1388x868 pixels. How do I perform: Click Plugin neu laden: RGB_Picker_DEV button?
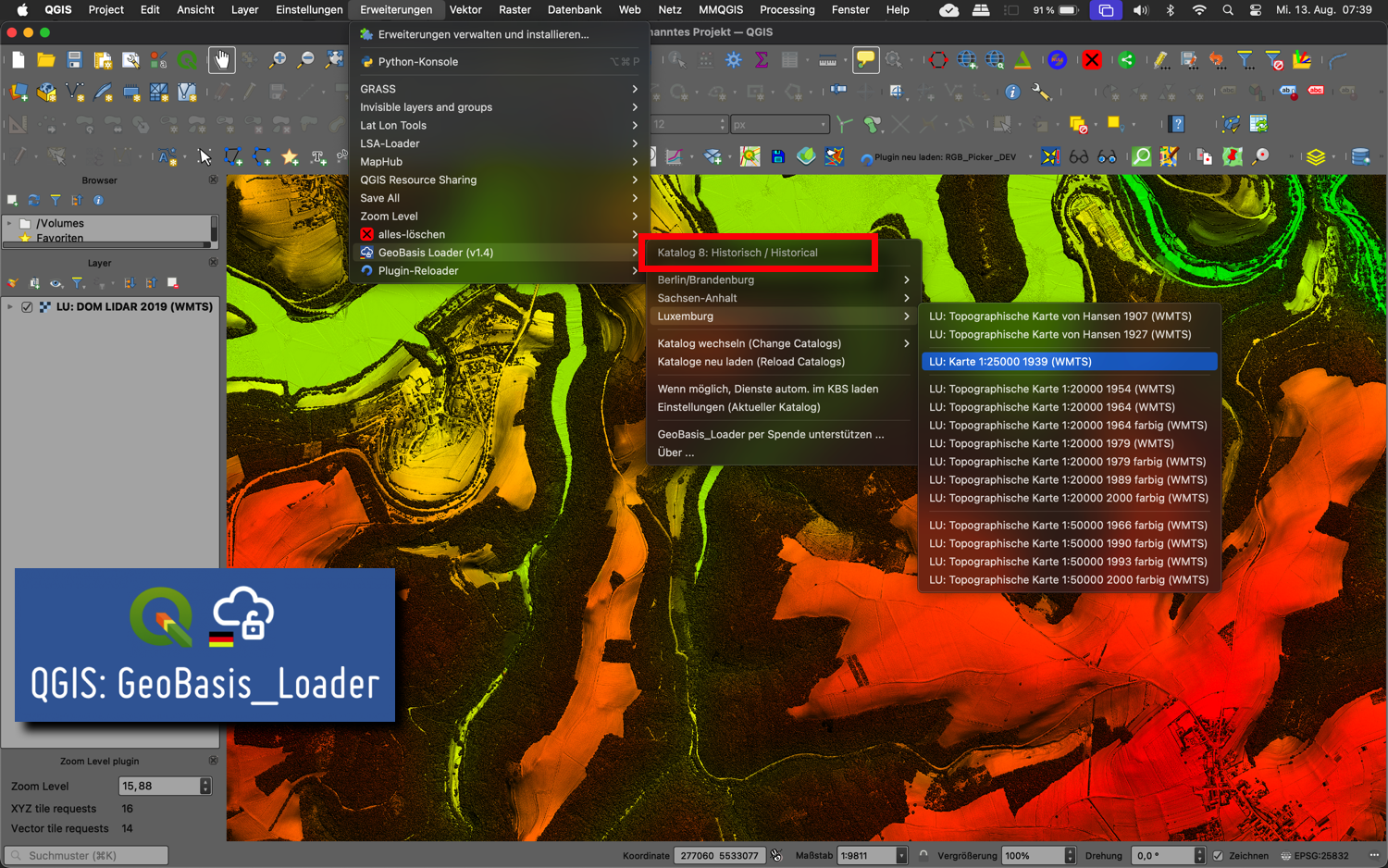tap(937, 157)
